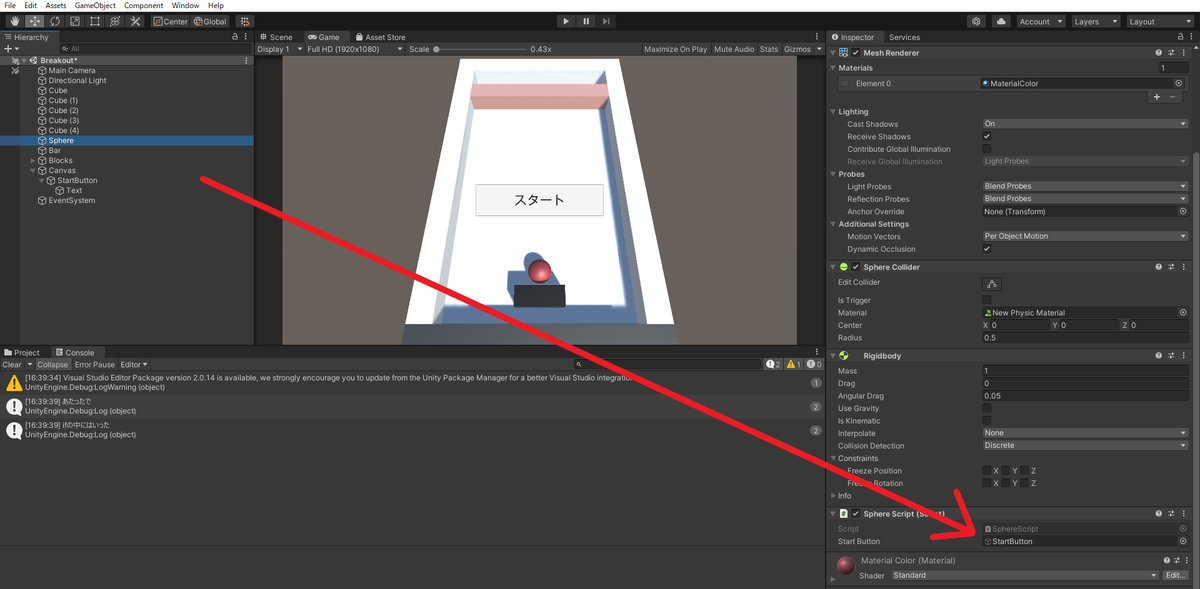Select the Hand tool in toolbar

click(x=14, y=21)
